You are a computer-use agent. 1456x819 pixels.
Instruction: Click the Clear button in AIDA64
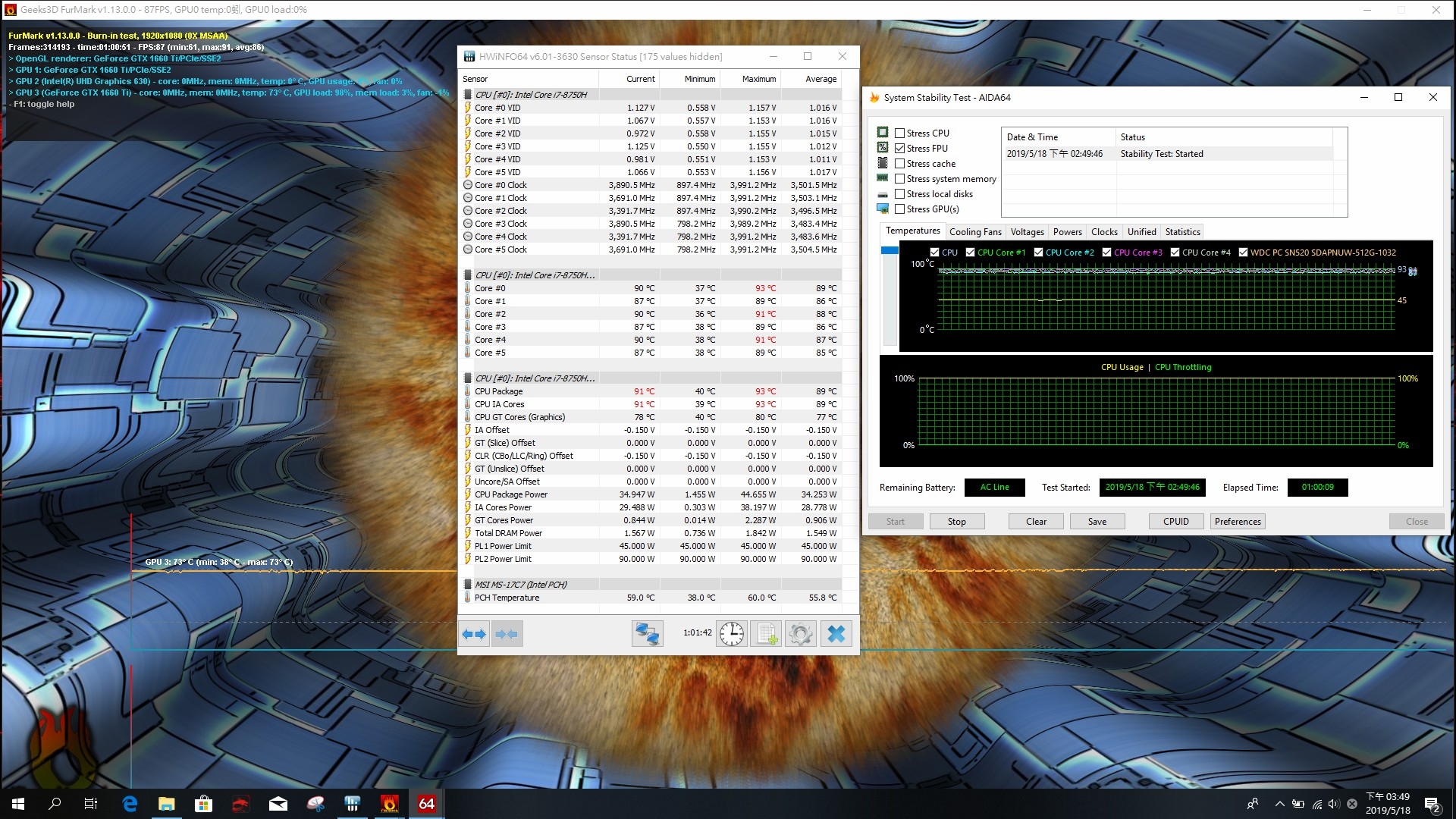(x=1036, y=522)
